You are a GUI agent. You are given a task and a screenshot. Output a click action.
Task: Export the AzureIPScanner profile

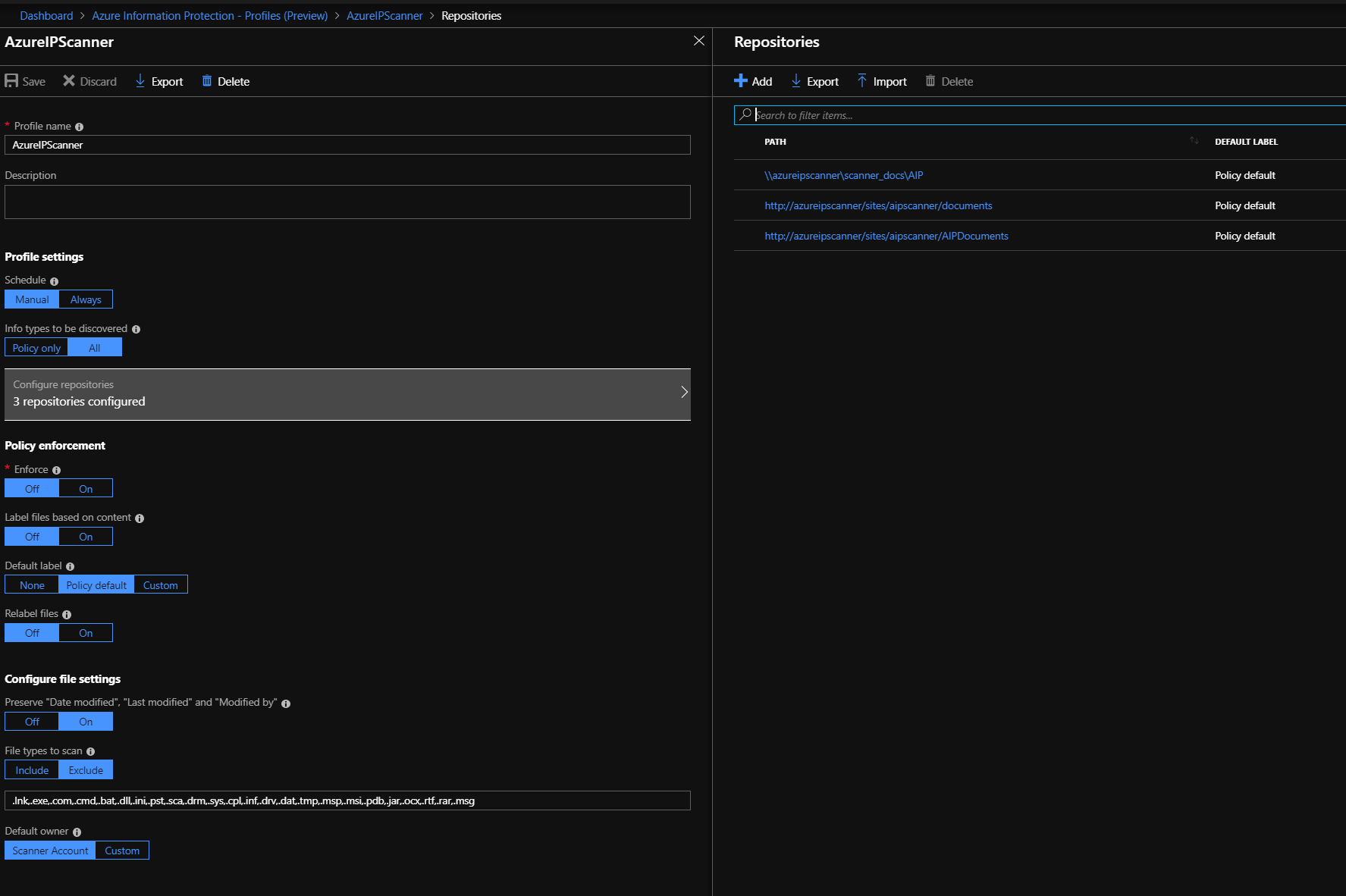click(159, 81)
